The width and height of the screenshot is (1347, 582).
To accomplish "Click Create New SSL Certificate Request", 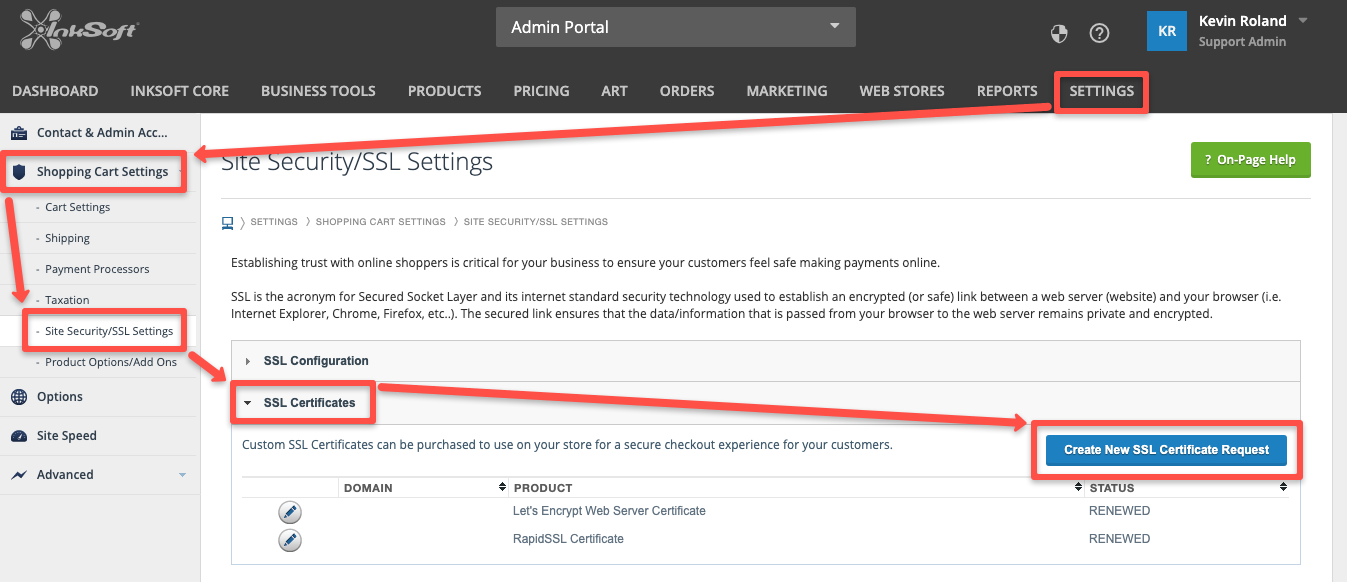I will 1166,450.
